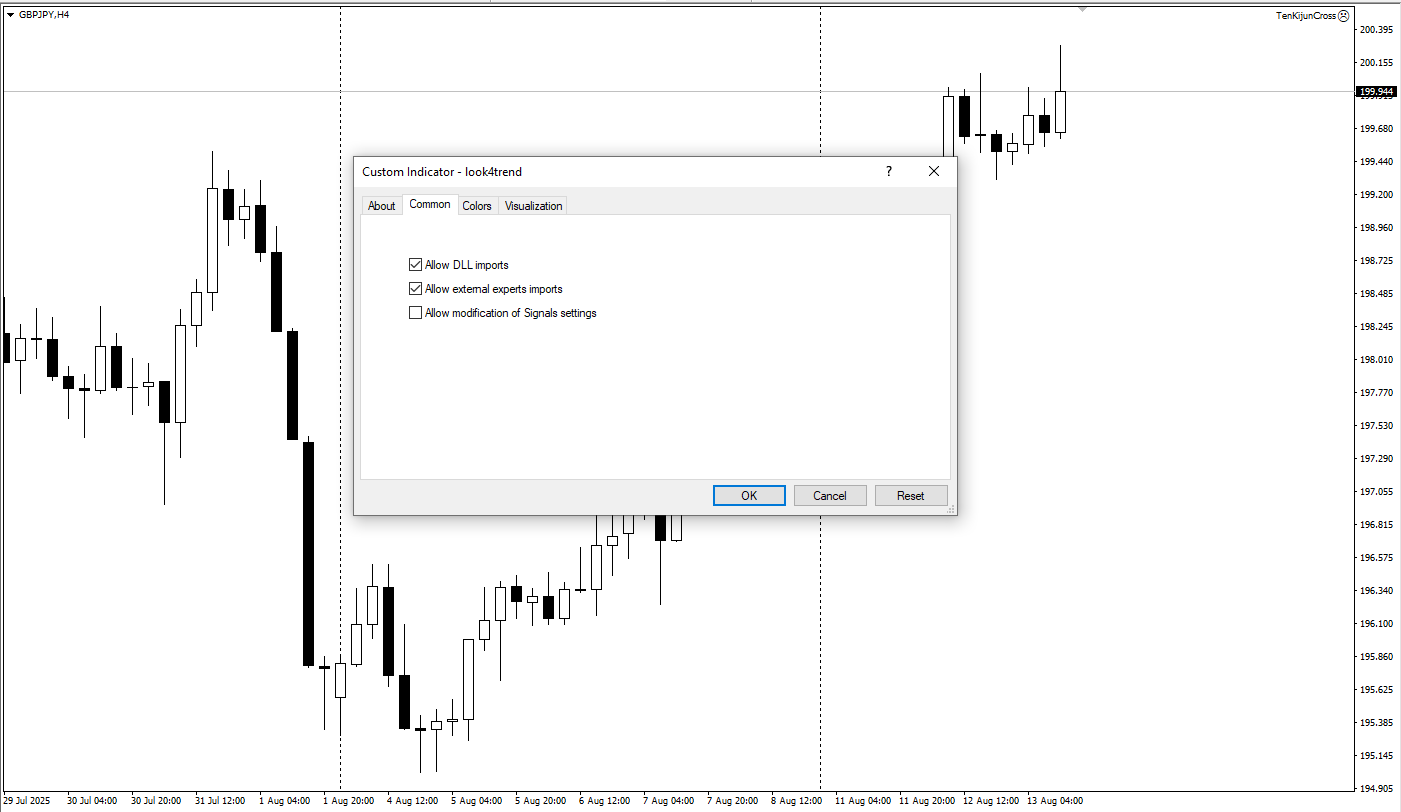This screenshot has height=812, width=1401.
Task: Click price axis value 195.145
Action: coord(1377,756)
